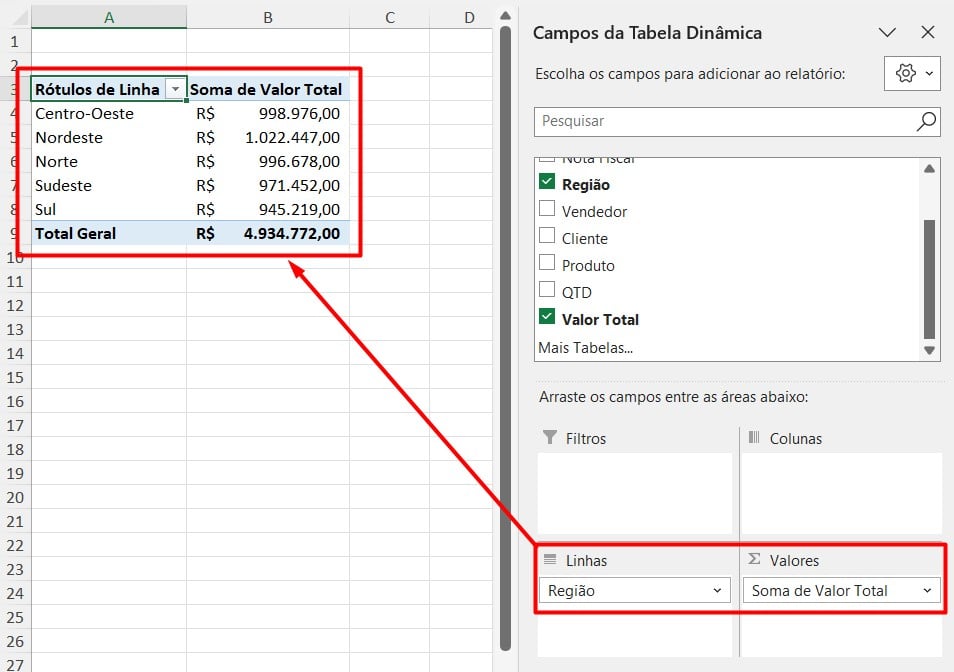Open the field list tools gear menu
Screen dimensions: 954x672
pyautogui.click(x=911, y=74)
